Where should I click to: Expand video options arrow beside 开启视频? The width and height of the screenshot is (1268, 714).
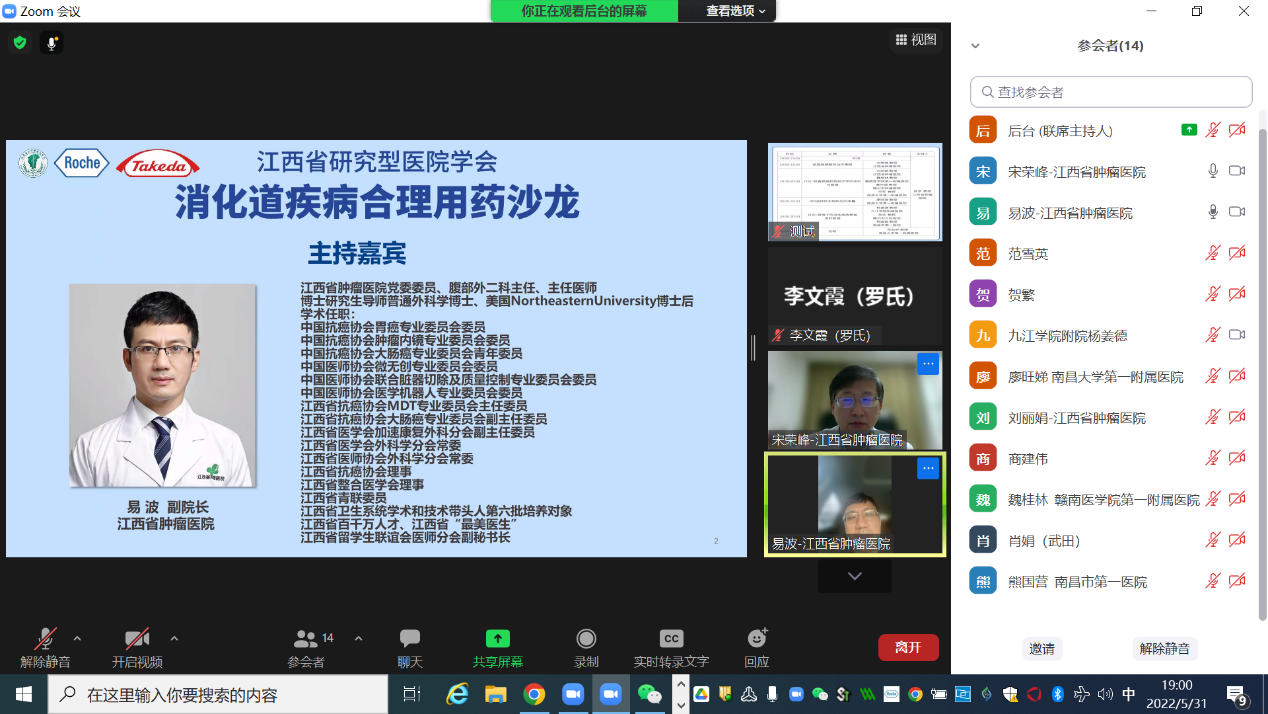click(174, 638)
